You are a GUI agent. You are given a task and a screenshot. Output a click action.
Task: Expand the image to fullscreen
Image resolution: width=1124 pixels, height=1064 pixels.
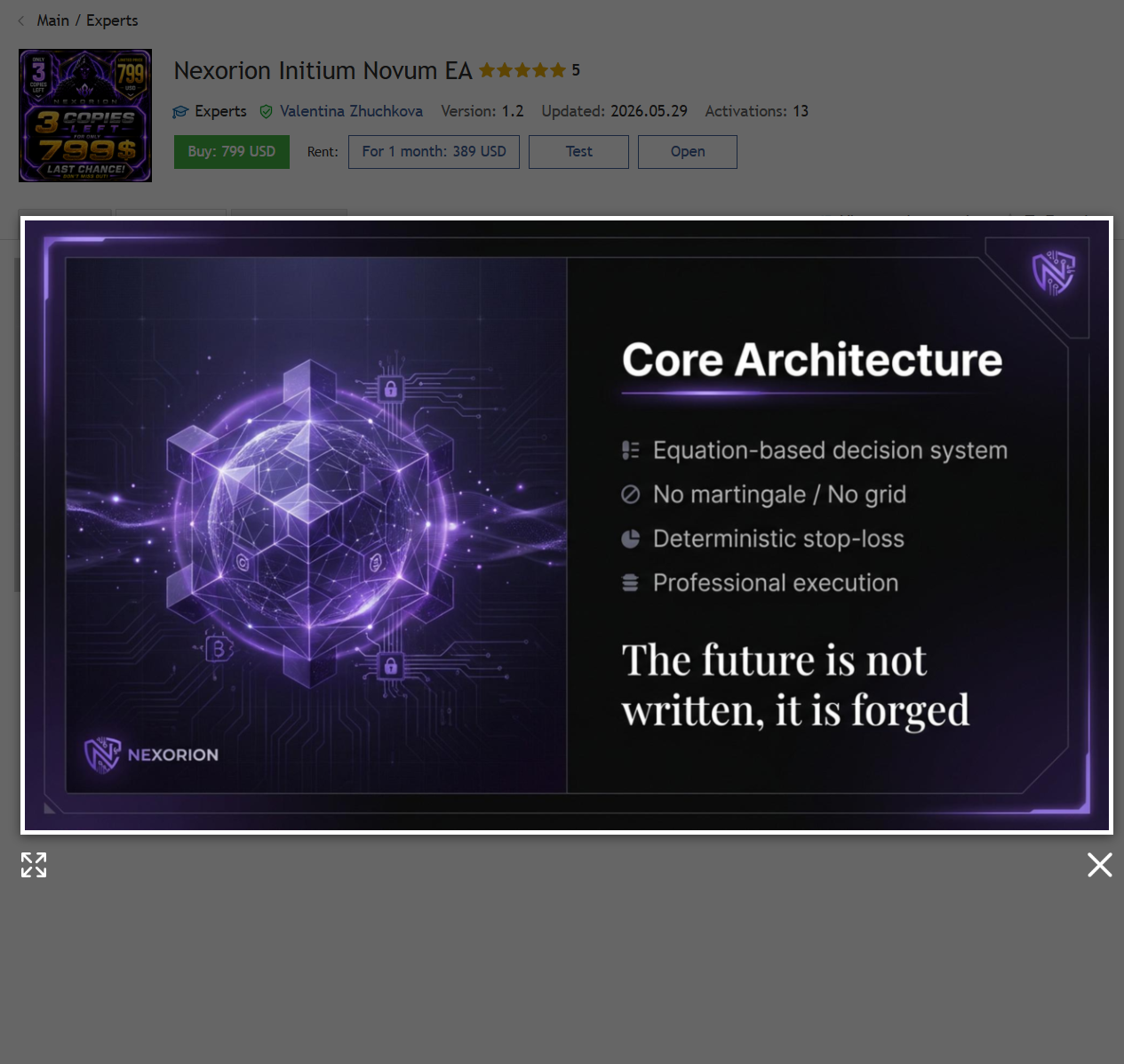[34, 865]
